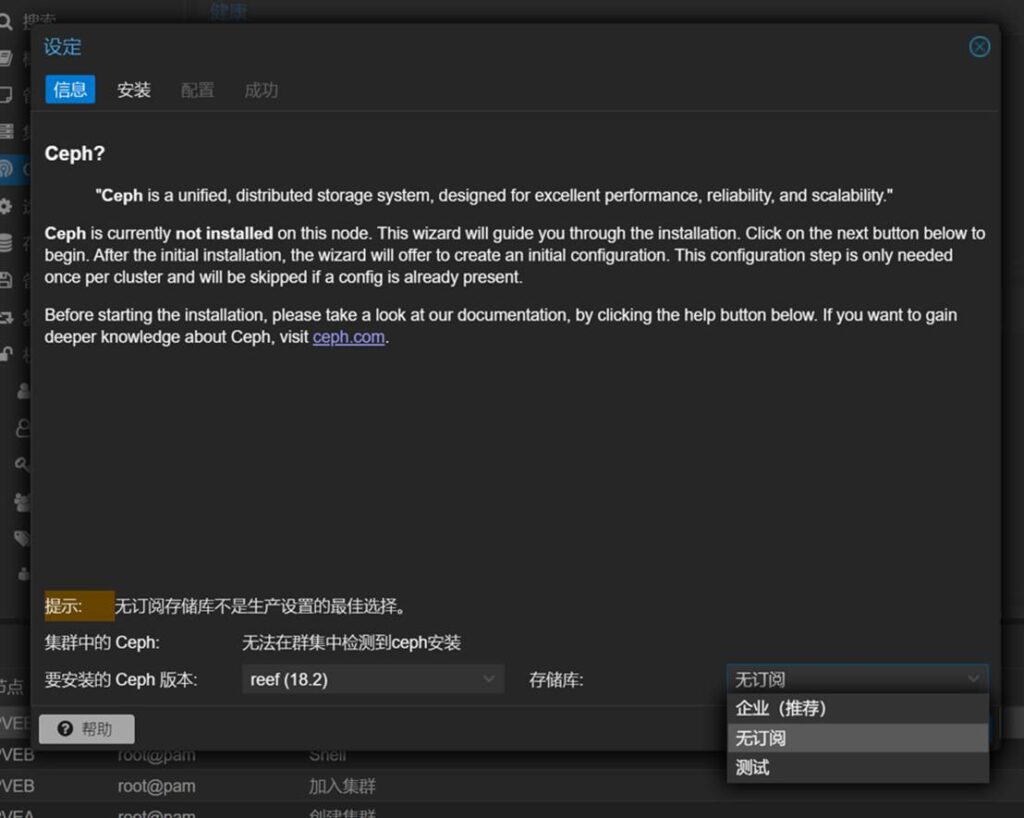Click the search magnifier icon in background sidebar
The width and height of the screenshot is (1024, 818).
coord(5,22)
